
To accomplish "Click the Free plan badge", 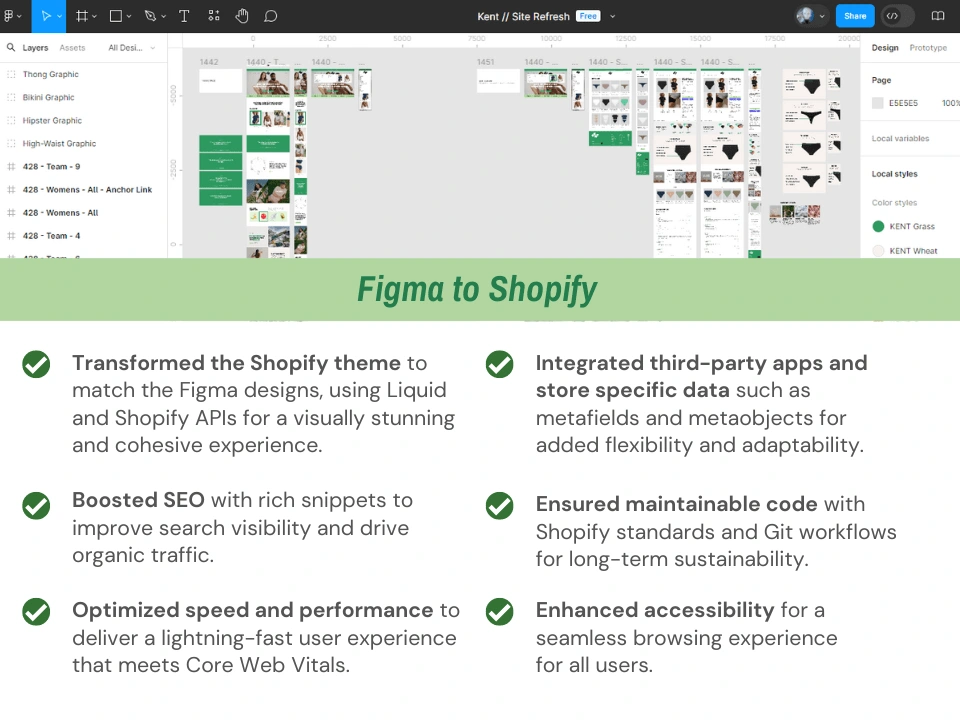I will [x=588, y=16].
